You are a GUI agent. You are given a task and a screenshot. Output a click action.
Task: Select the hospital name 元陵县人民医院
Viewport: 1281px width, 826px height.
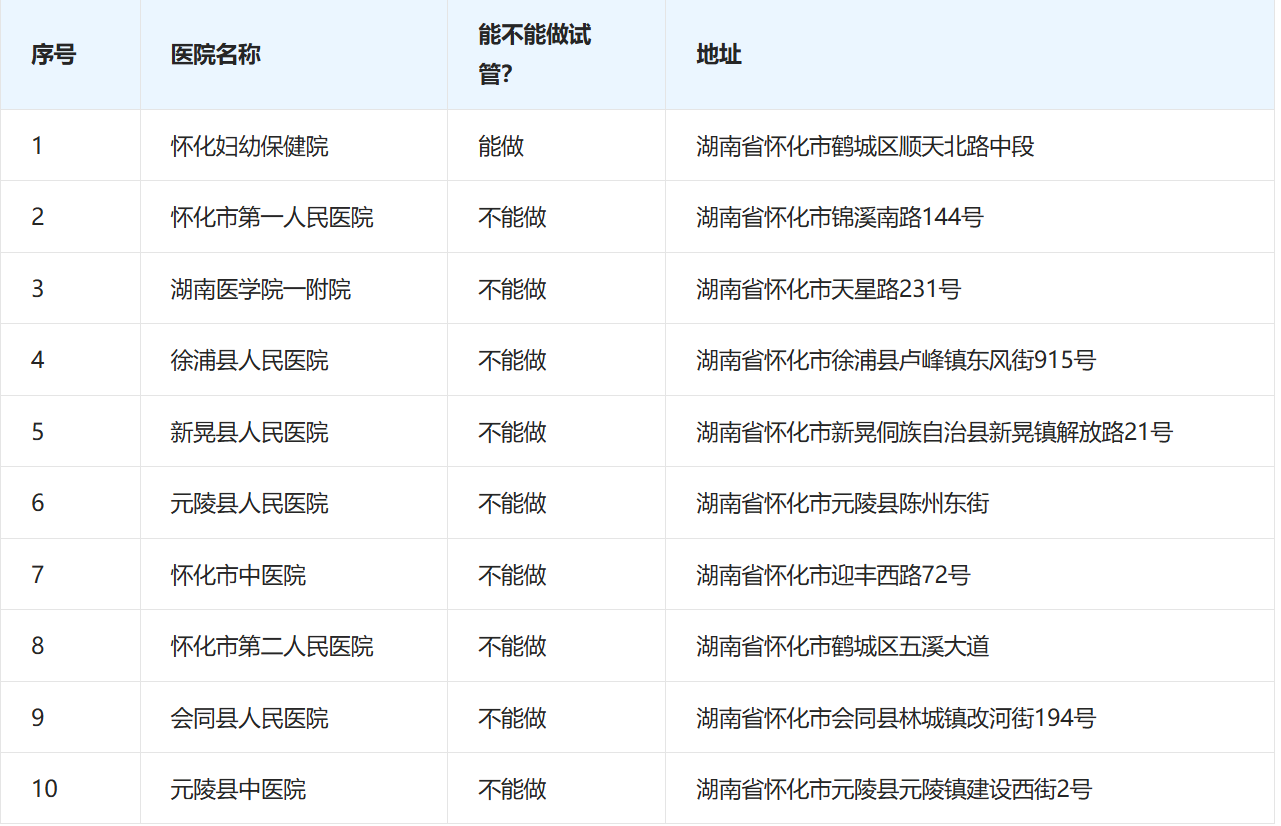[x=250, y=503]
